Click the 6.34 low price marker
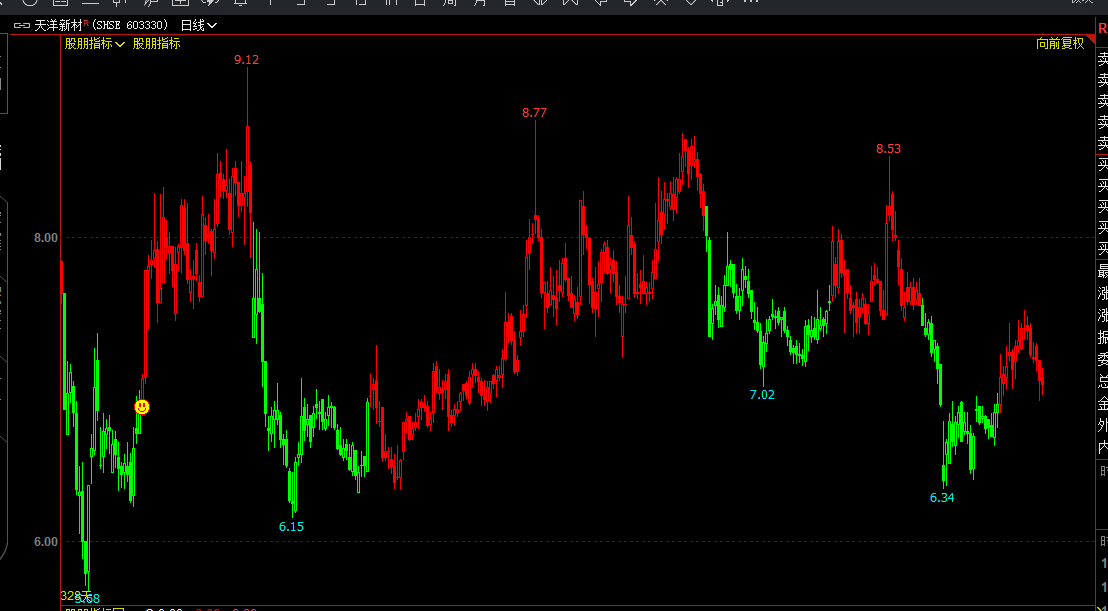 tap(942, 498)
